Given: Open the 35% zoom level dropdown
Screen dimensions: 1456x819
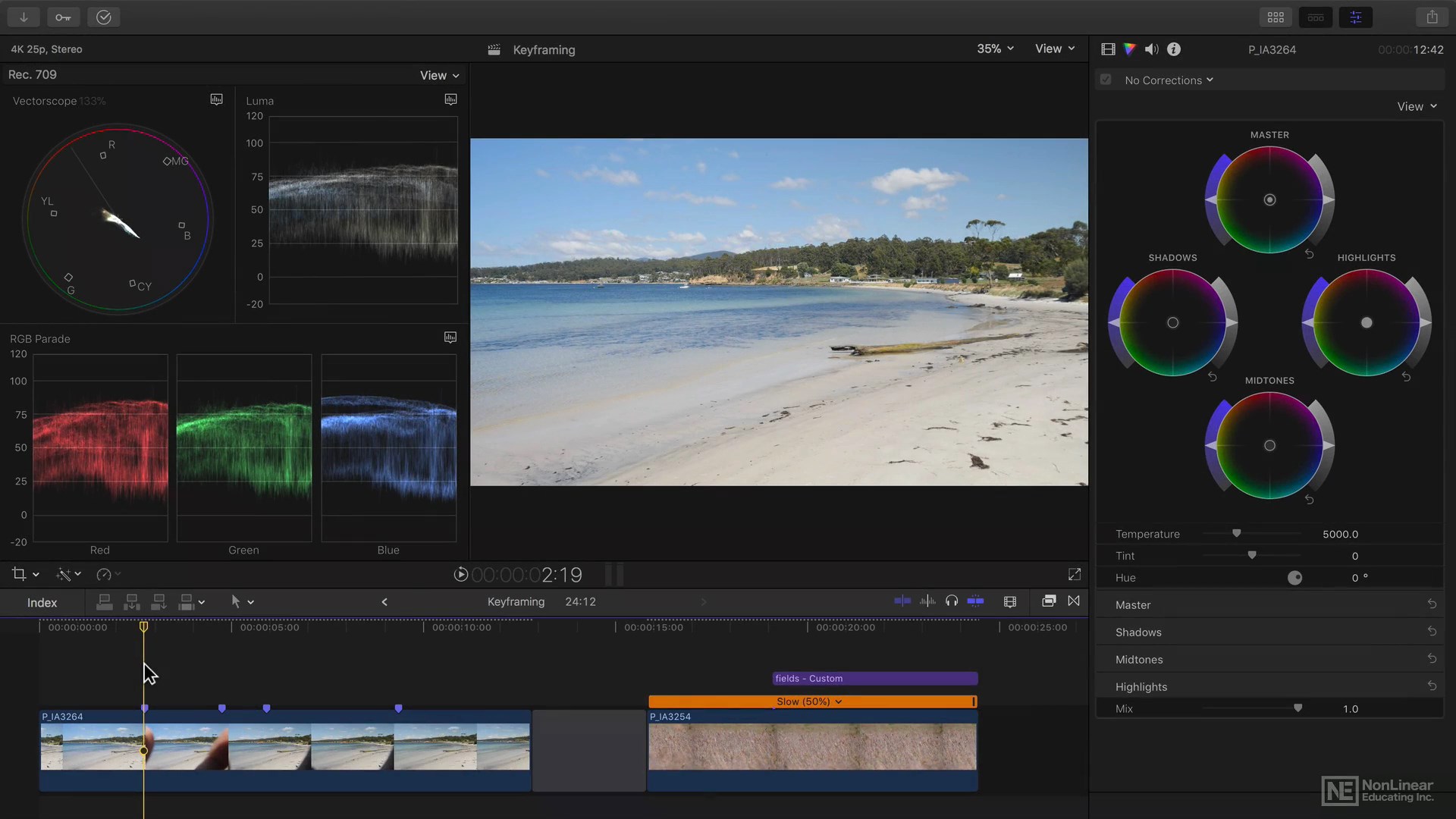Looking at the screenshot, I should (995, 49).
